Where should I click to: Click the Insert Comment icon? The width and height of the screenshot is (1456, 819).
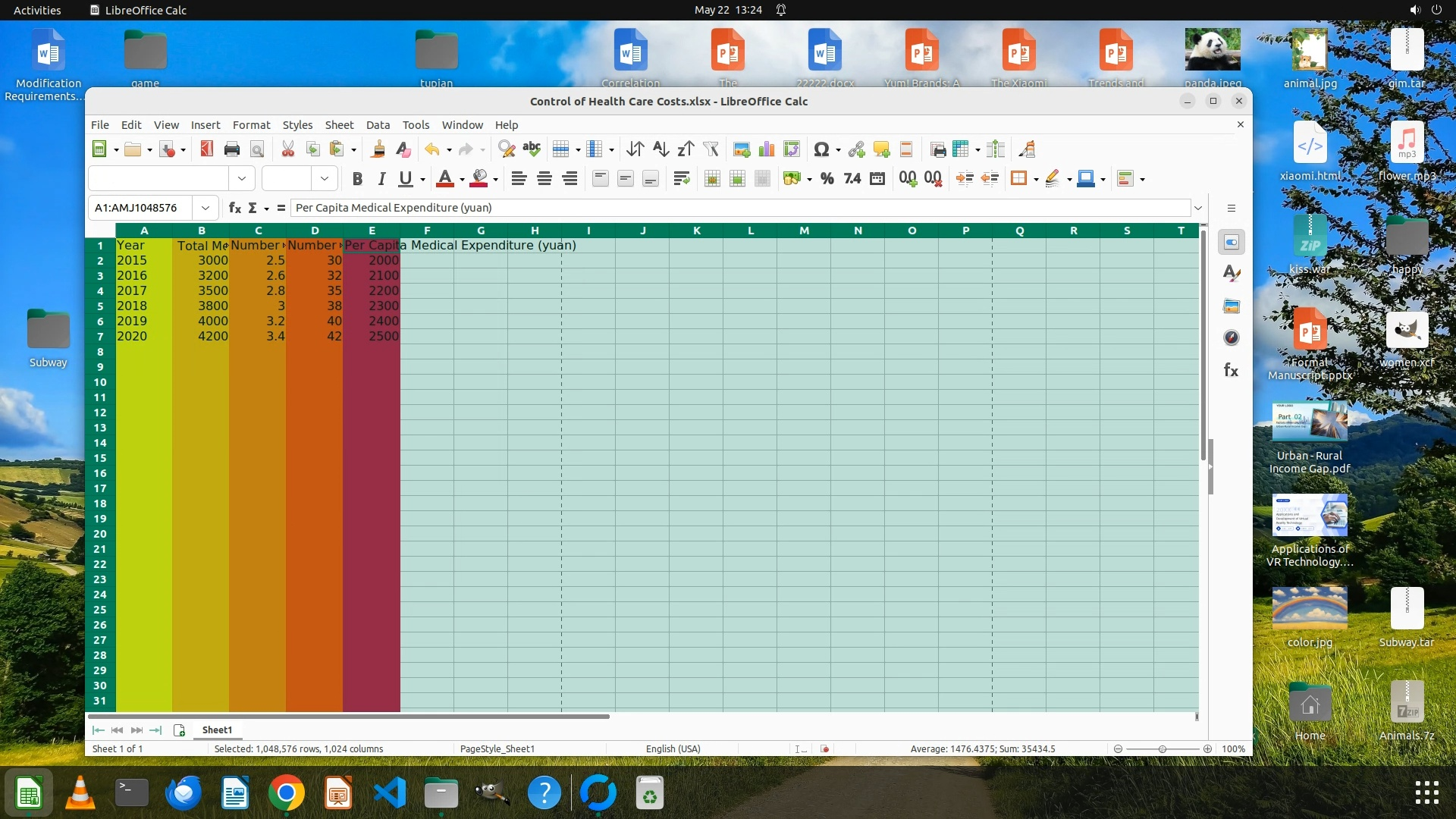pyautogui.click(x=881, y=149)
